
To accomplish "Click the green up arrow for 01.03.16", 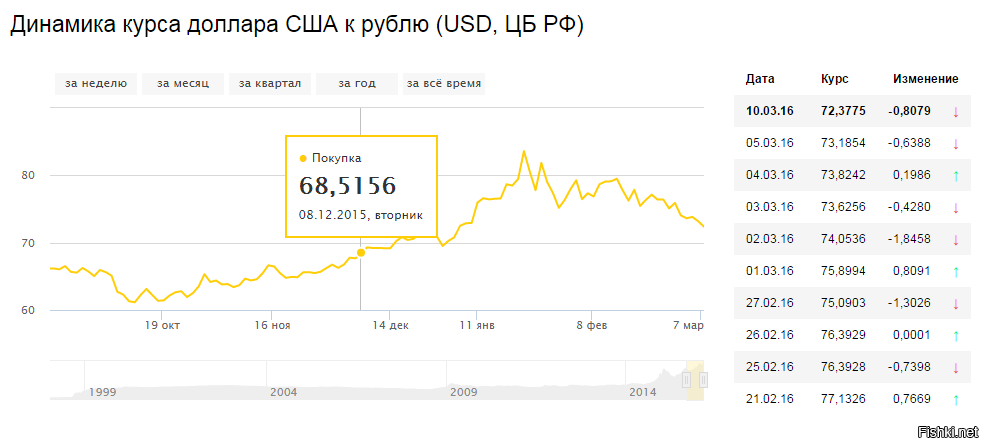I will [956, 272].
